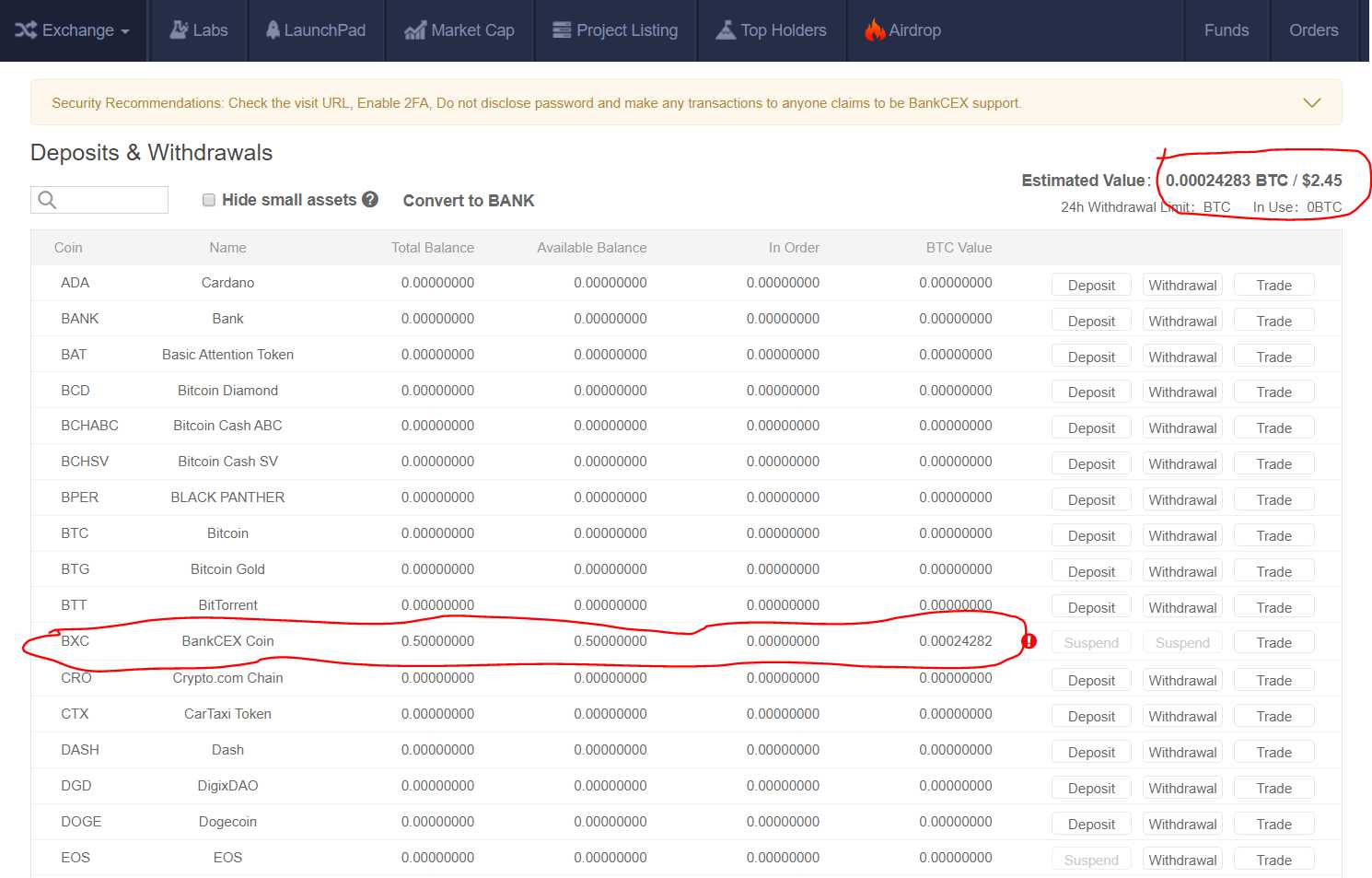Viewport: 1372px width, 878px height.
Task: Click Trade button for BankCEX Coin
Action: pyautogui.click(x=1273, y=643)
